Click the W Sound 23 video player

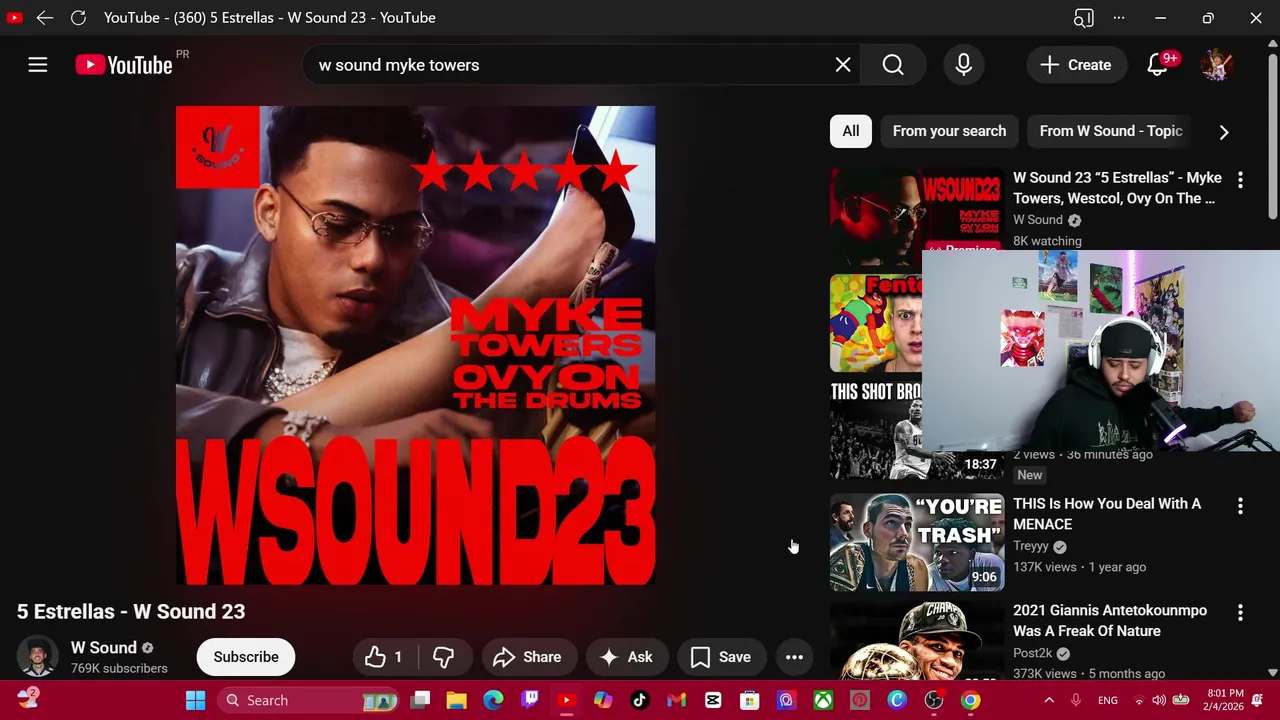coord(415,345)
